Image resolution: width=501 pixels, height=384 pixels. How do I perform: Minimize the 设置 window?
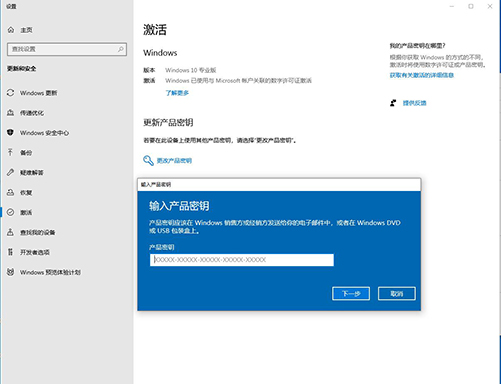[x=452, y=6]
